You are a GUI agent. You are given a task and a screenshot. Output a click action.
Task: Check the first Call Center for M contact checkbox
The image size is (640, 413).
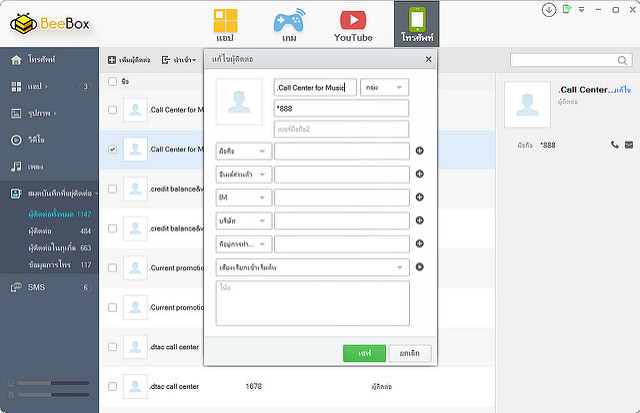coord(112,110)
